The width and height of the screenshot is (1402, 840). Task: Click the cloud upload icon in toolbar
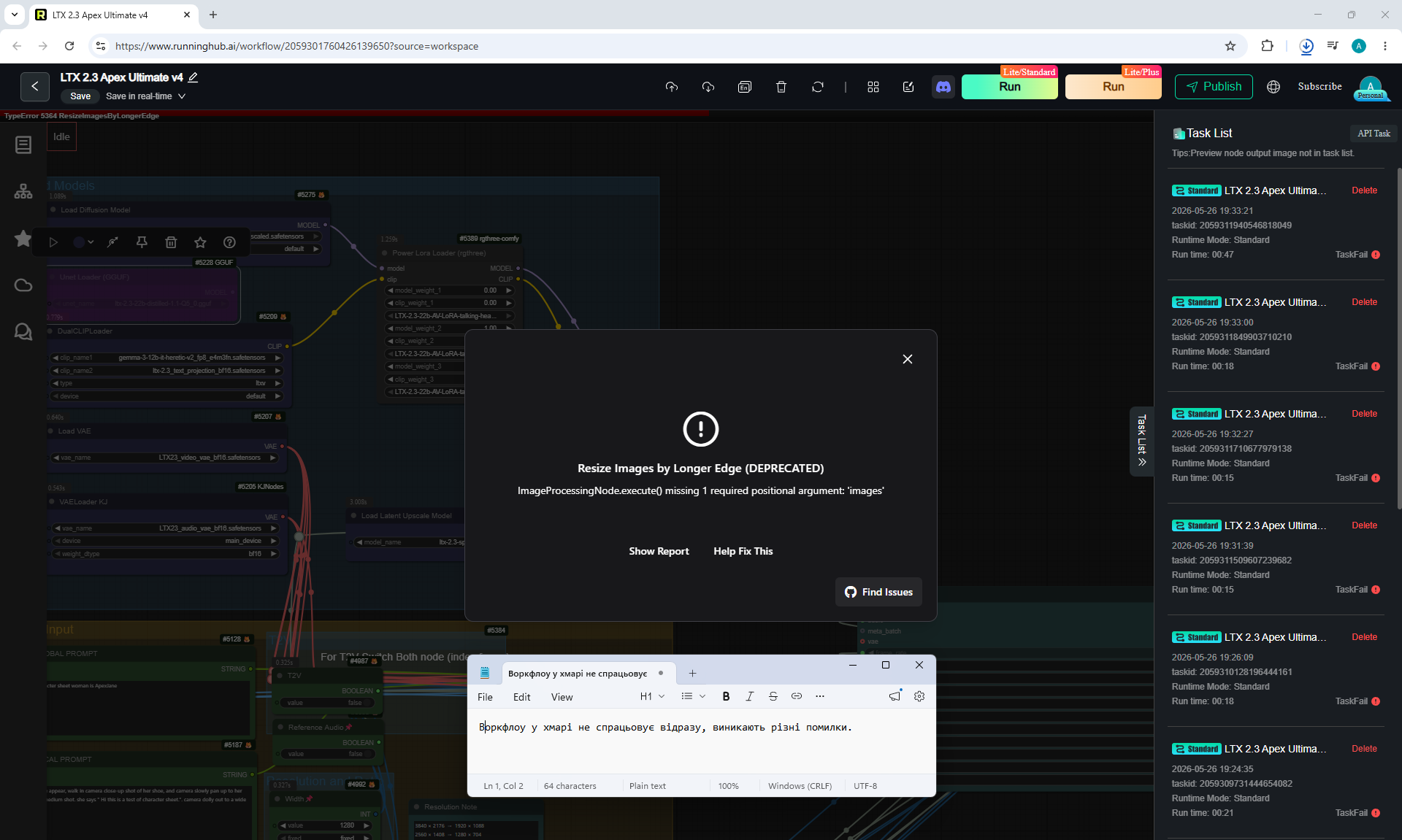click(672, 87)
